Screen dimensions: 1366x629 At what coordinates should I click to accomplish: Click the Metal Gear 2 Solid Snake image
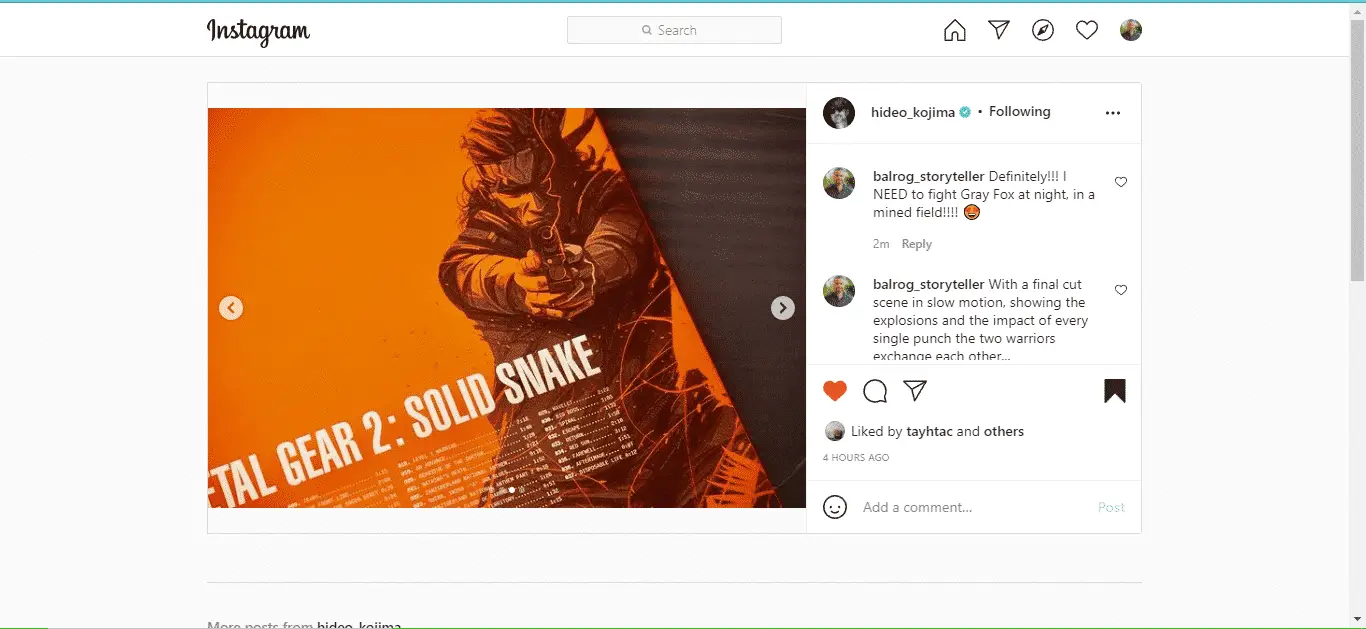[x=507, y=308]
